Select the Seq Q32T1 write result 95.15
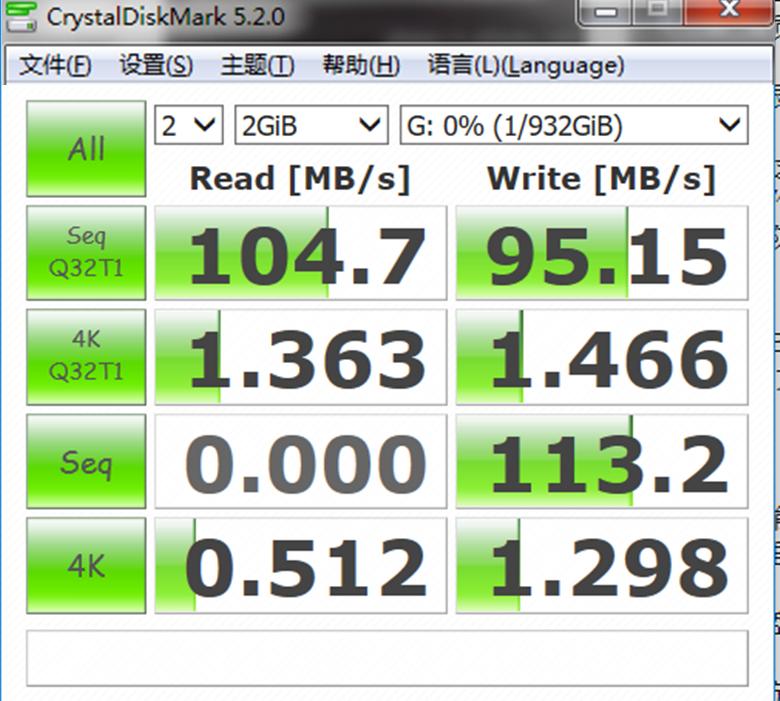 602,253
